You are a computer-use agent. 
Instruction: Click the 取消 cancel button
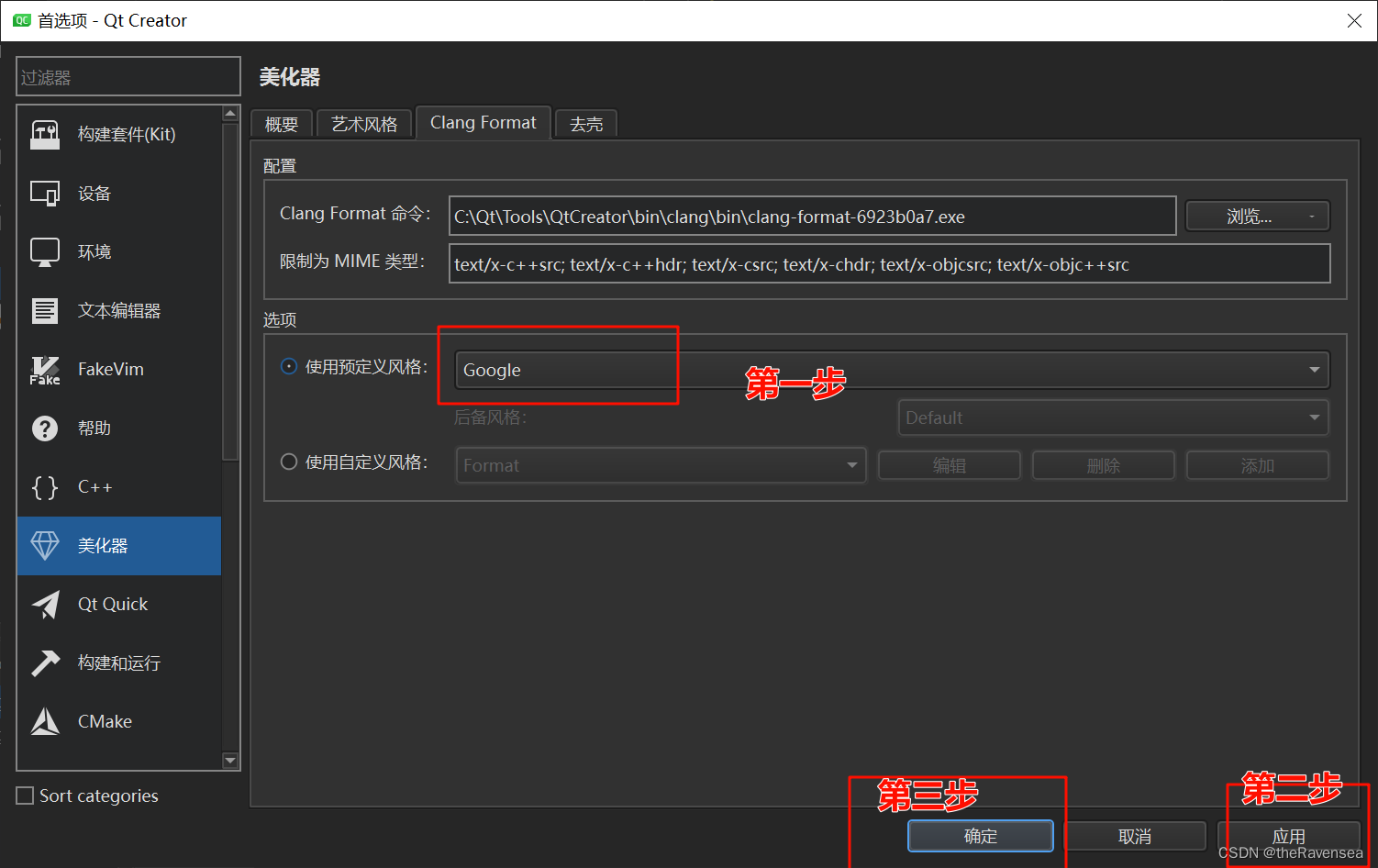tap(1135, 836)
